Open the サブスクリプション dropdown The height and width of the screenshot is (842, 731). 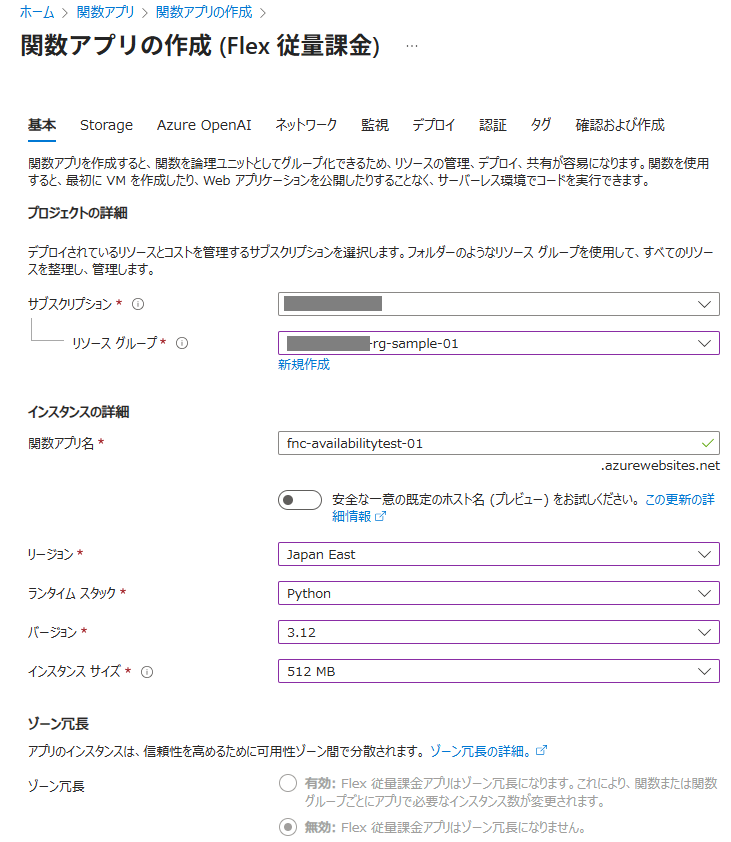click(498, 304)
